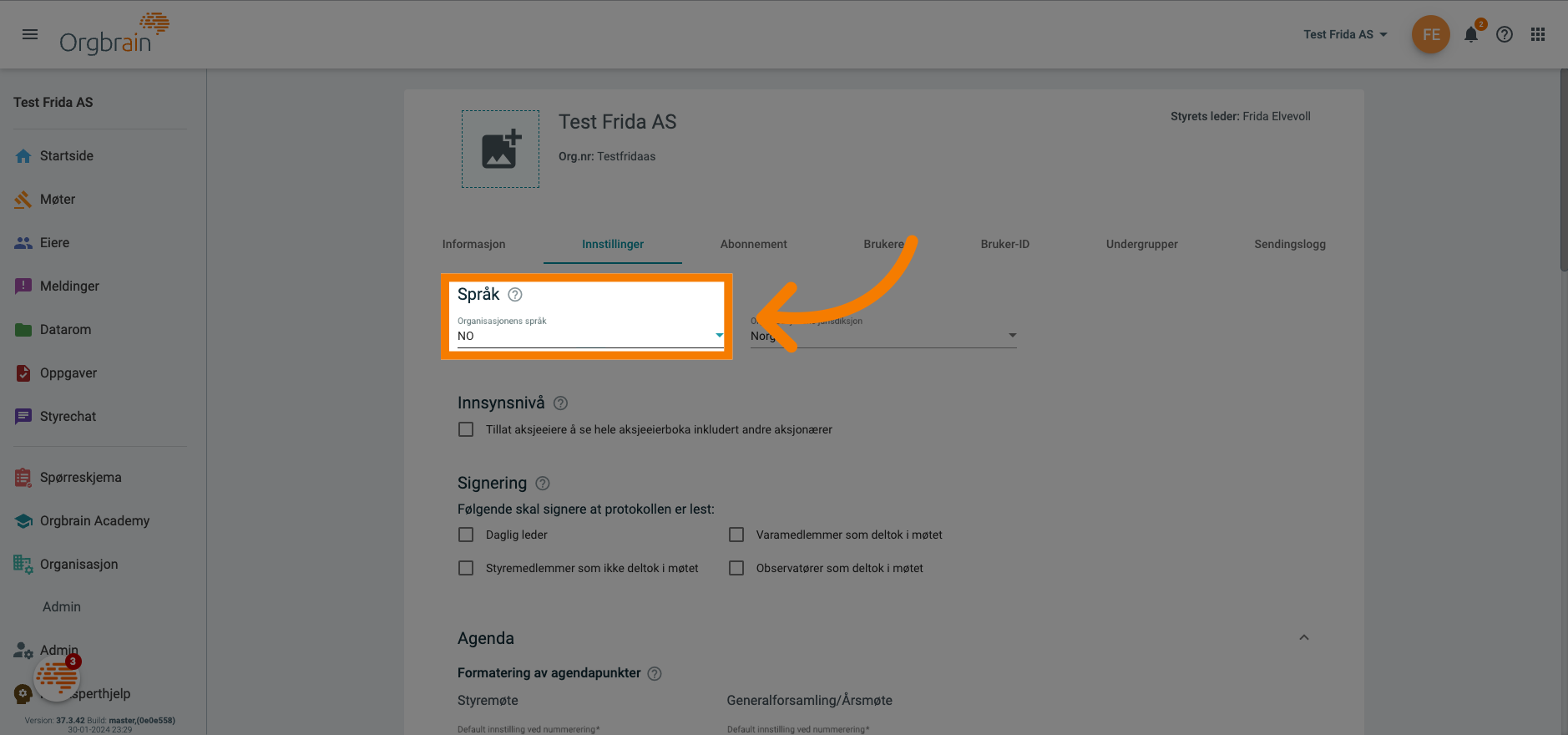Image resolution: width=1568 pixels, height=735 pixels.
Task: Click the help icon next to Signering
Action: pyautogui.click(x=543, y=484)
